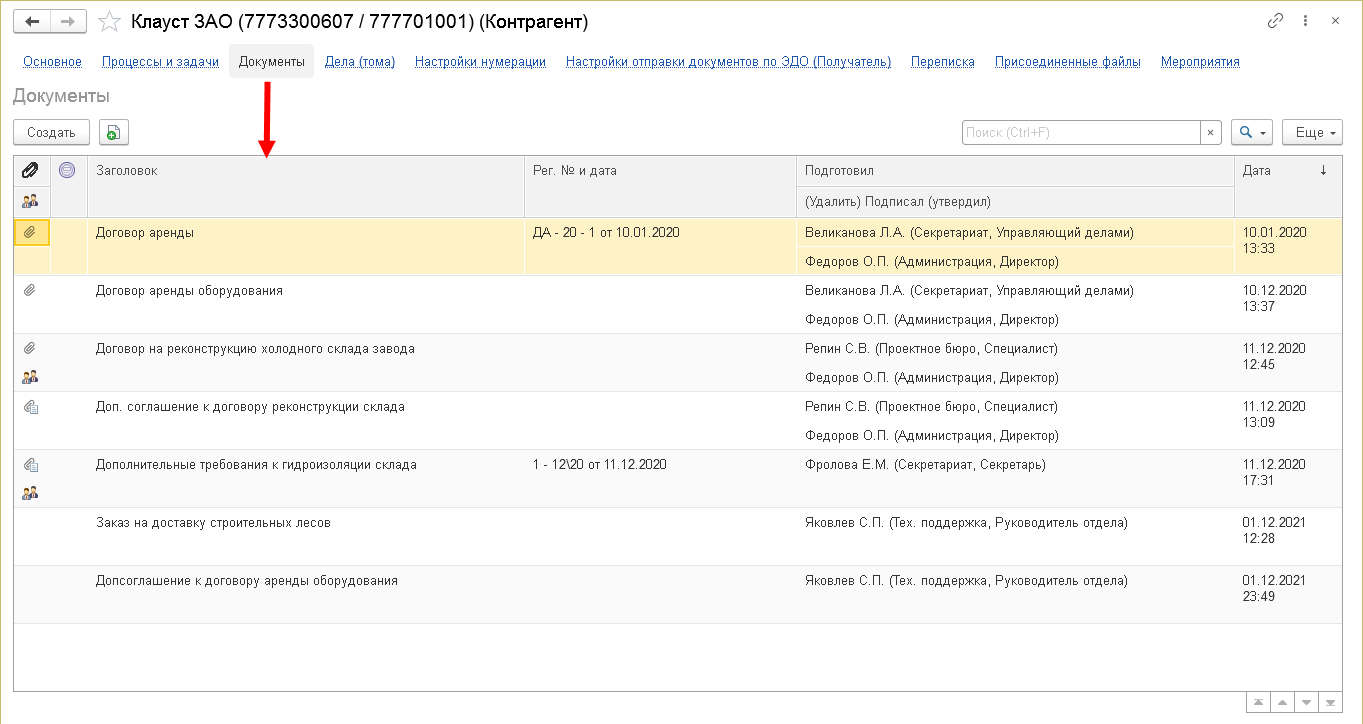Click file icon in Доп. соглашение row
Screen dimensions: 1363x724
[x=31, y=406]
